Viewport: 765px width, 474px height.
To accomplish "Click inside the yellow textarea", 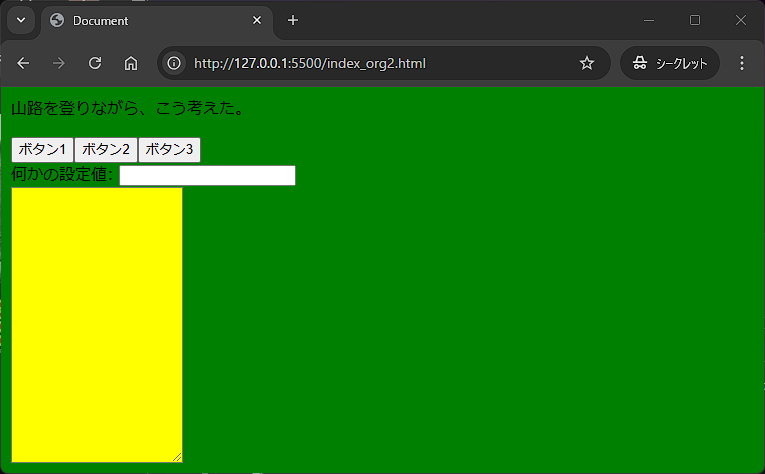I will tap(97, 325).
